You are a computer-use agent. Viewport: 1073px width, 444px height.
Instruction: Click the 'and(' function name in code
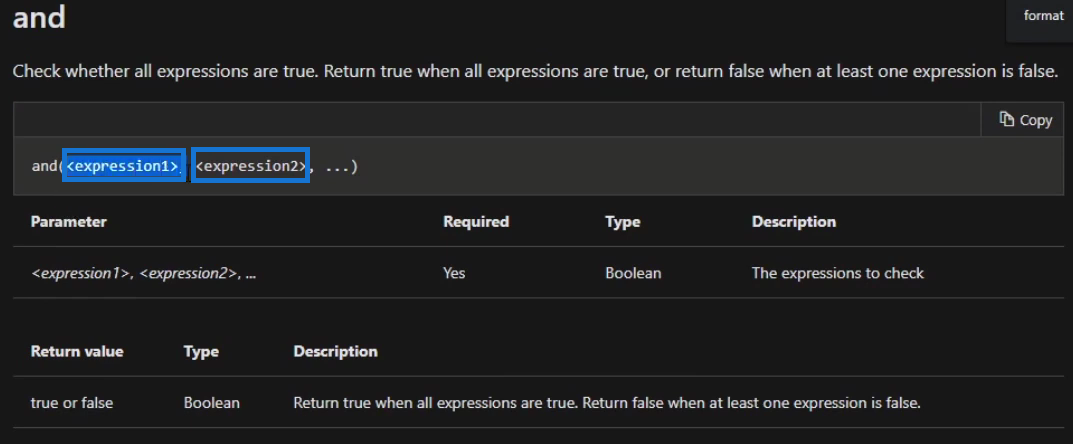pos(47,166)
